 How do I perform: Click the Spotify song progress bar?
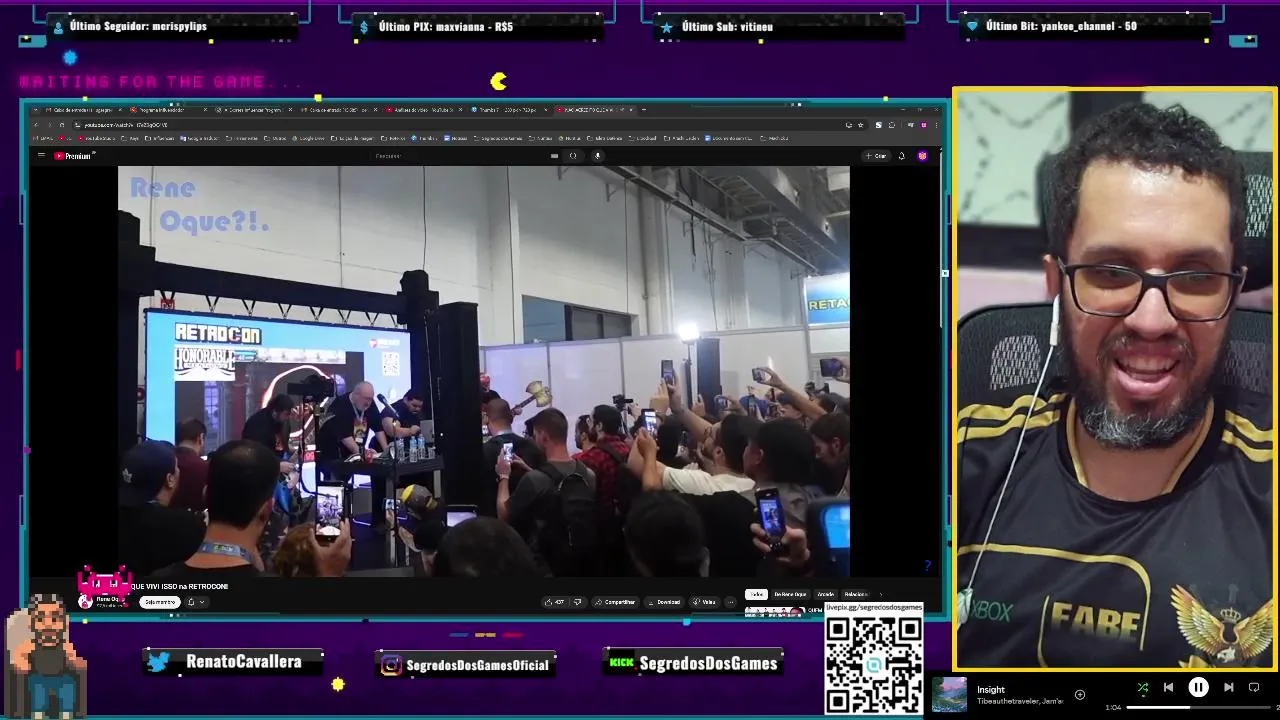[1200, 708]
